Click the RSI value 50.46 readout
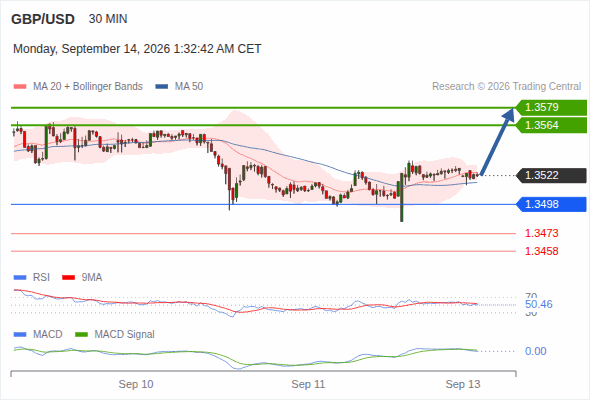The image size is (590, 400). 539,304
